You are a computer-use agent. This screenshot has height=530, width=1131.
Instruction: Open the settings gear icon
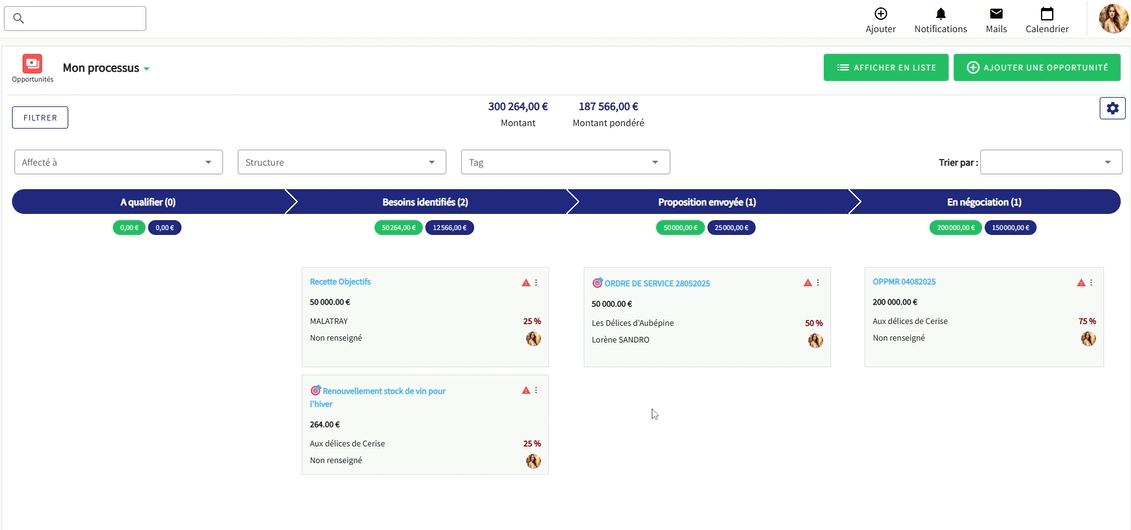[x=1112, y=108]
